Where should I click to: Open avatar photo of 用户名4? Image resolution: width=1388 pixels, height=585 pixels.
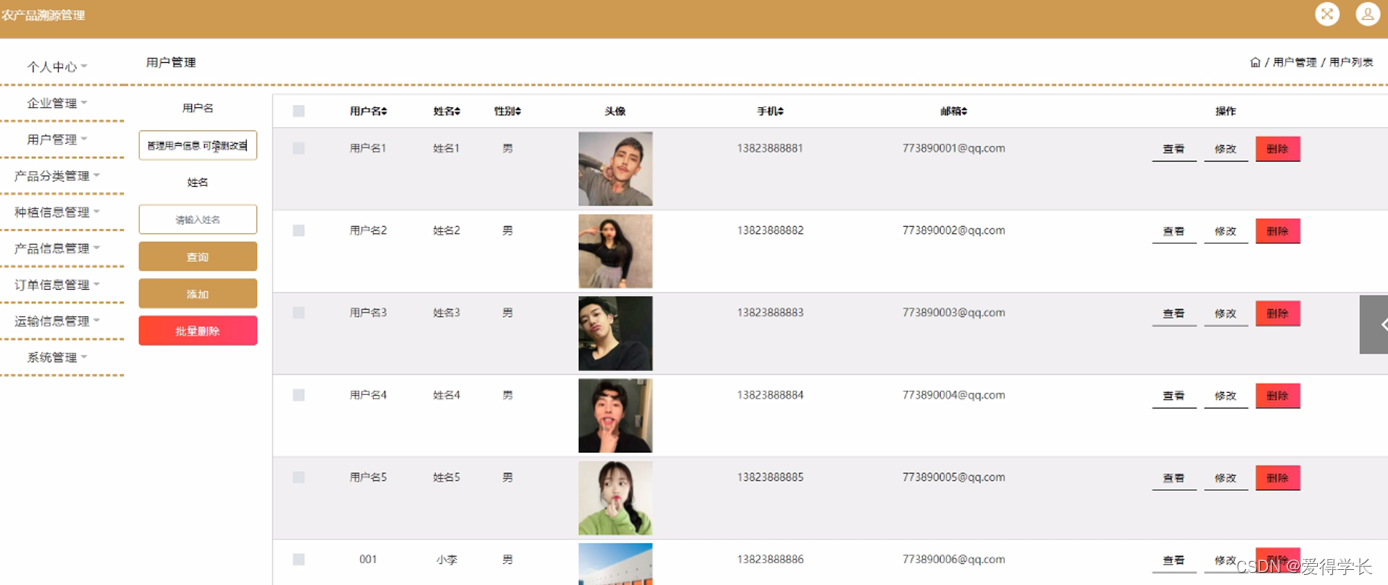click(x=615, y=416)
